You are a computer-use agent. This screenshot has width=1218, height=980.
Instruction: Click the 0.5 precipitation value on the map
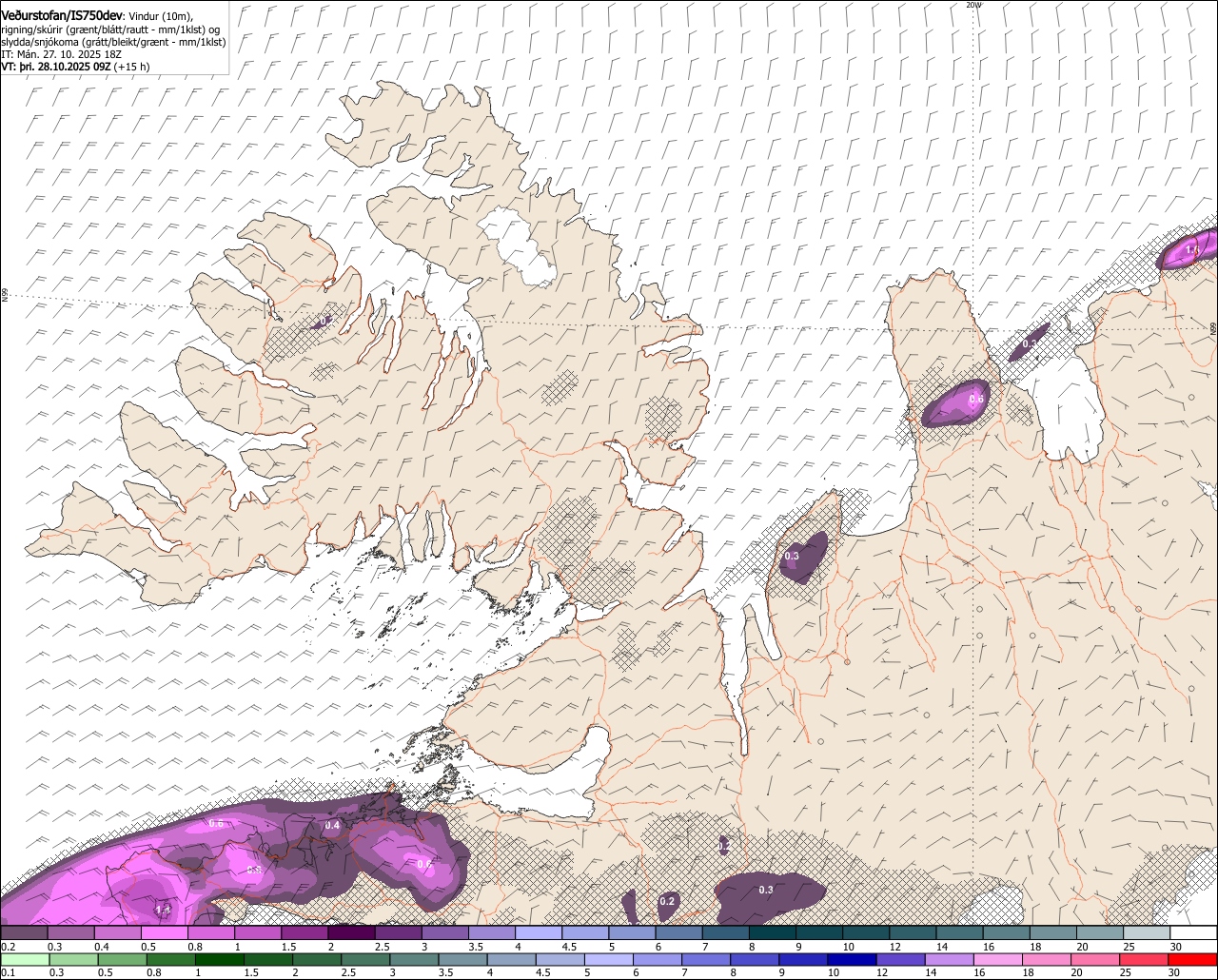216,824
